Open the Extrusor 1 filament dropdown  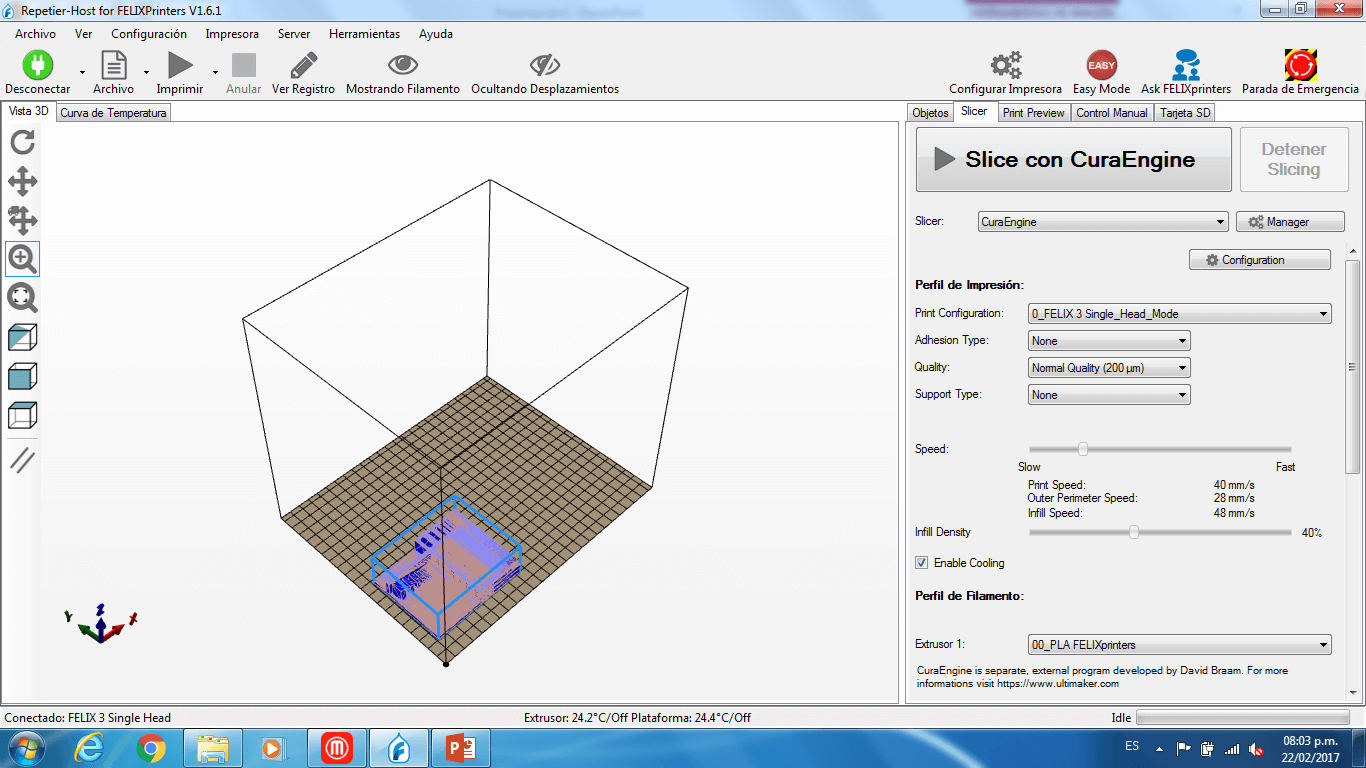(x=1180, y=645)
